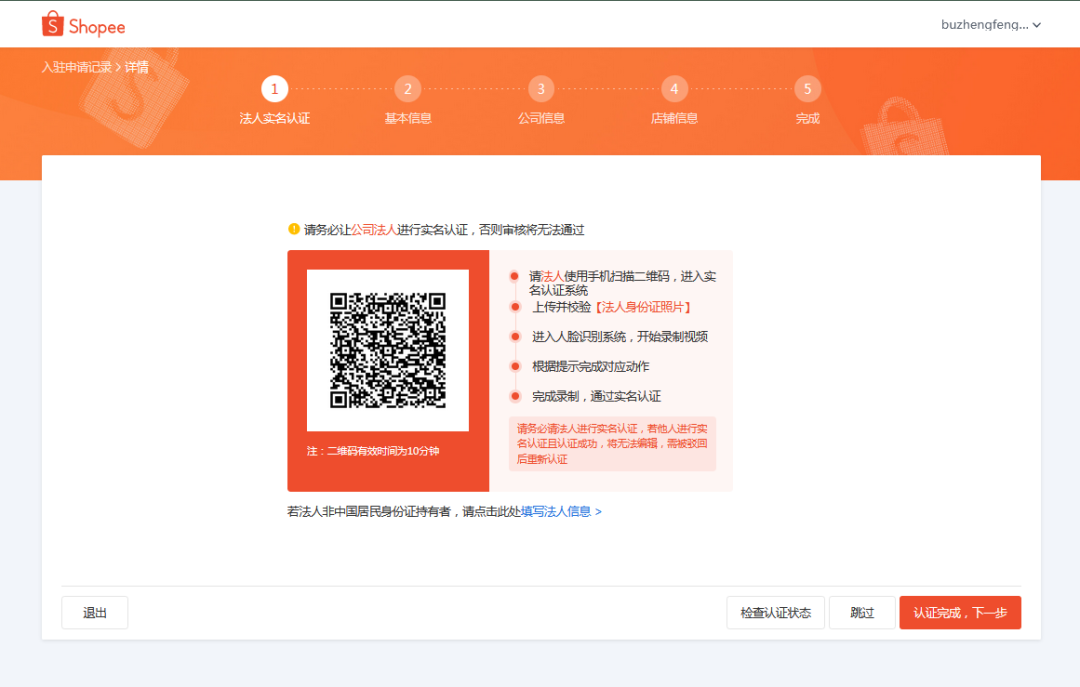Click 认证完成，下一步 button

pos(960,613)
